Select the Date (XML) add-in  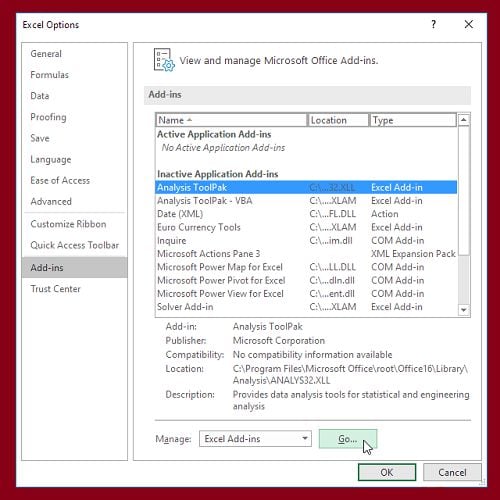306,214
